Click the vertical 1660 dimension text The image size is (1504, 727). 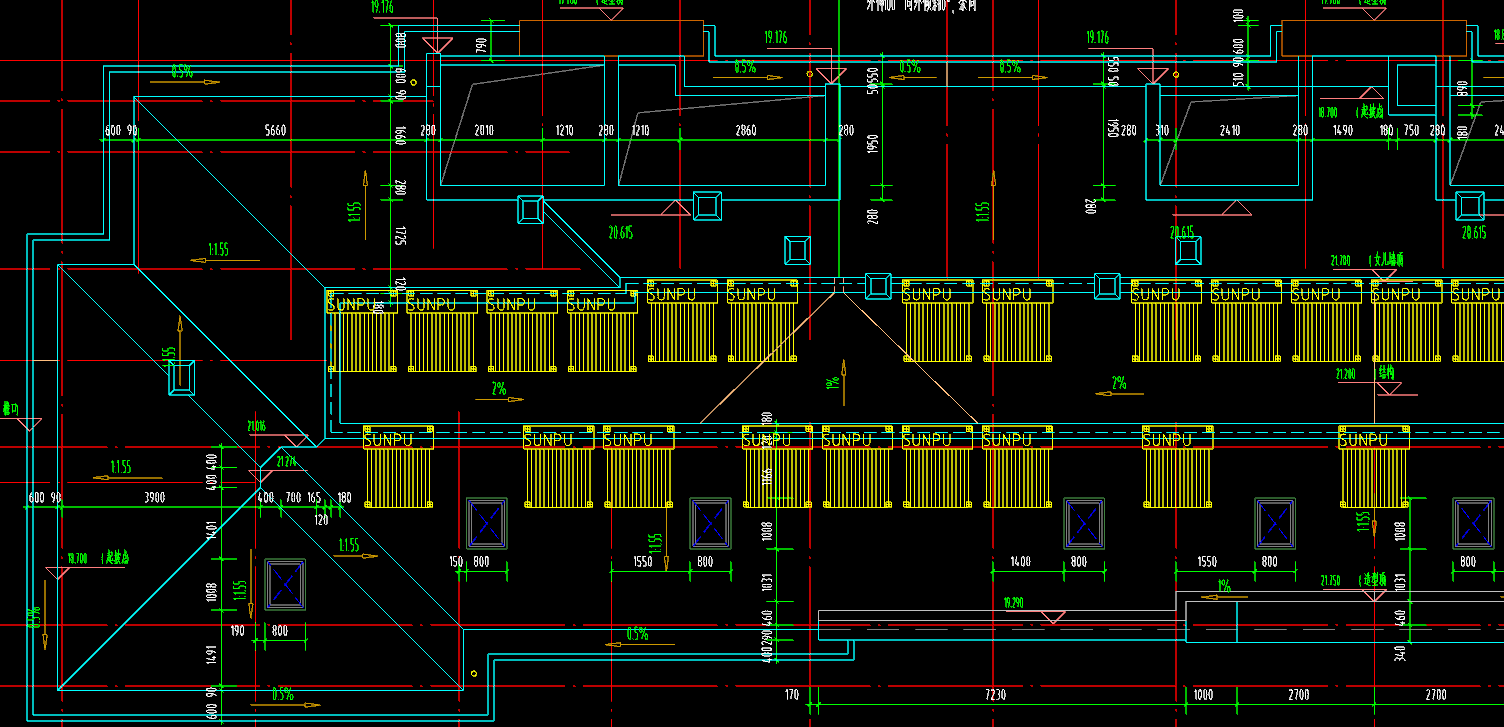[x=400, y=135]
